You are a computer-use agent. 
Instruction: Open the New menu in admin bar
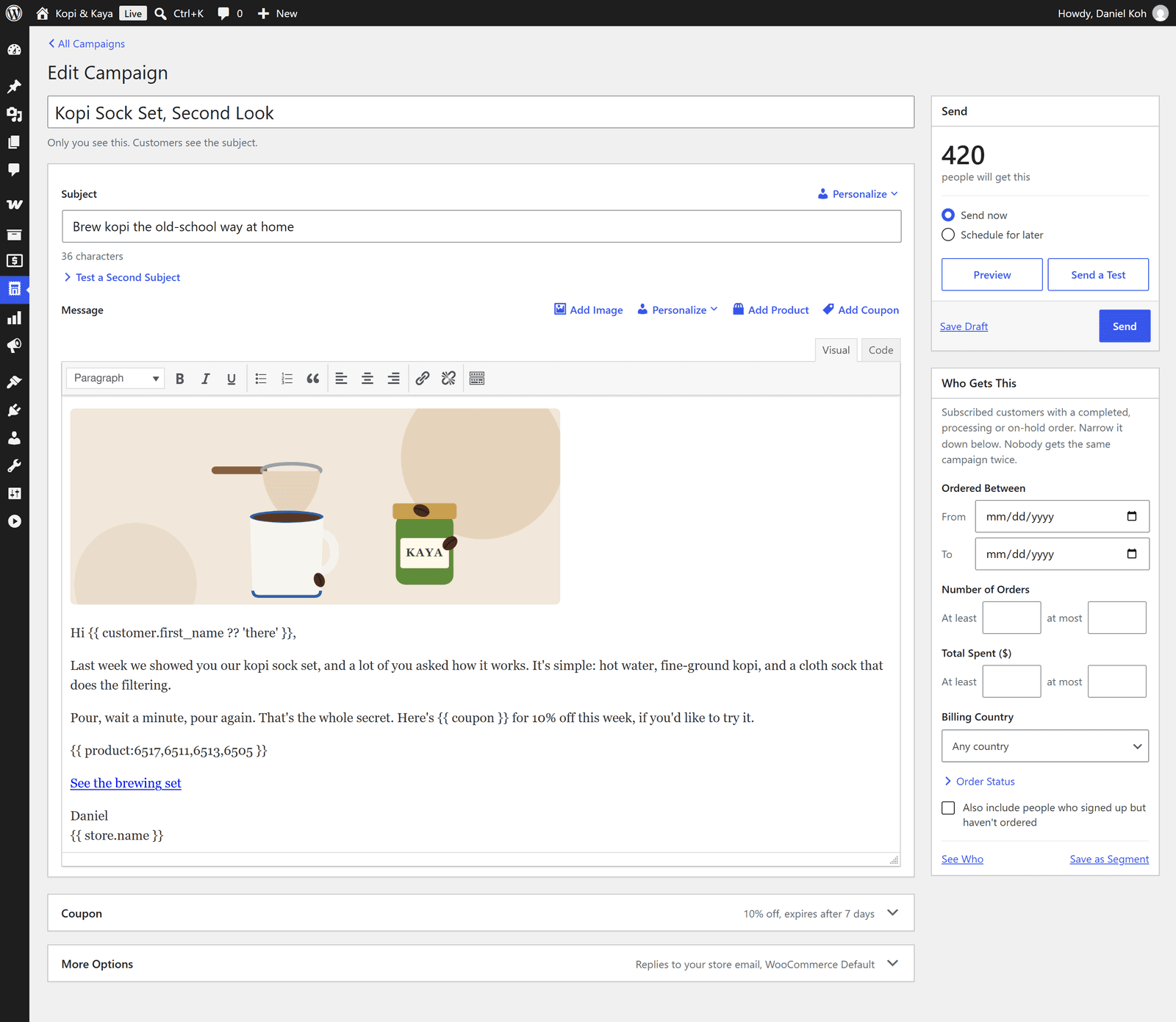tap(277, 13)
